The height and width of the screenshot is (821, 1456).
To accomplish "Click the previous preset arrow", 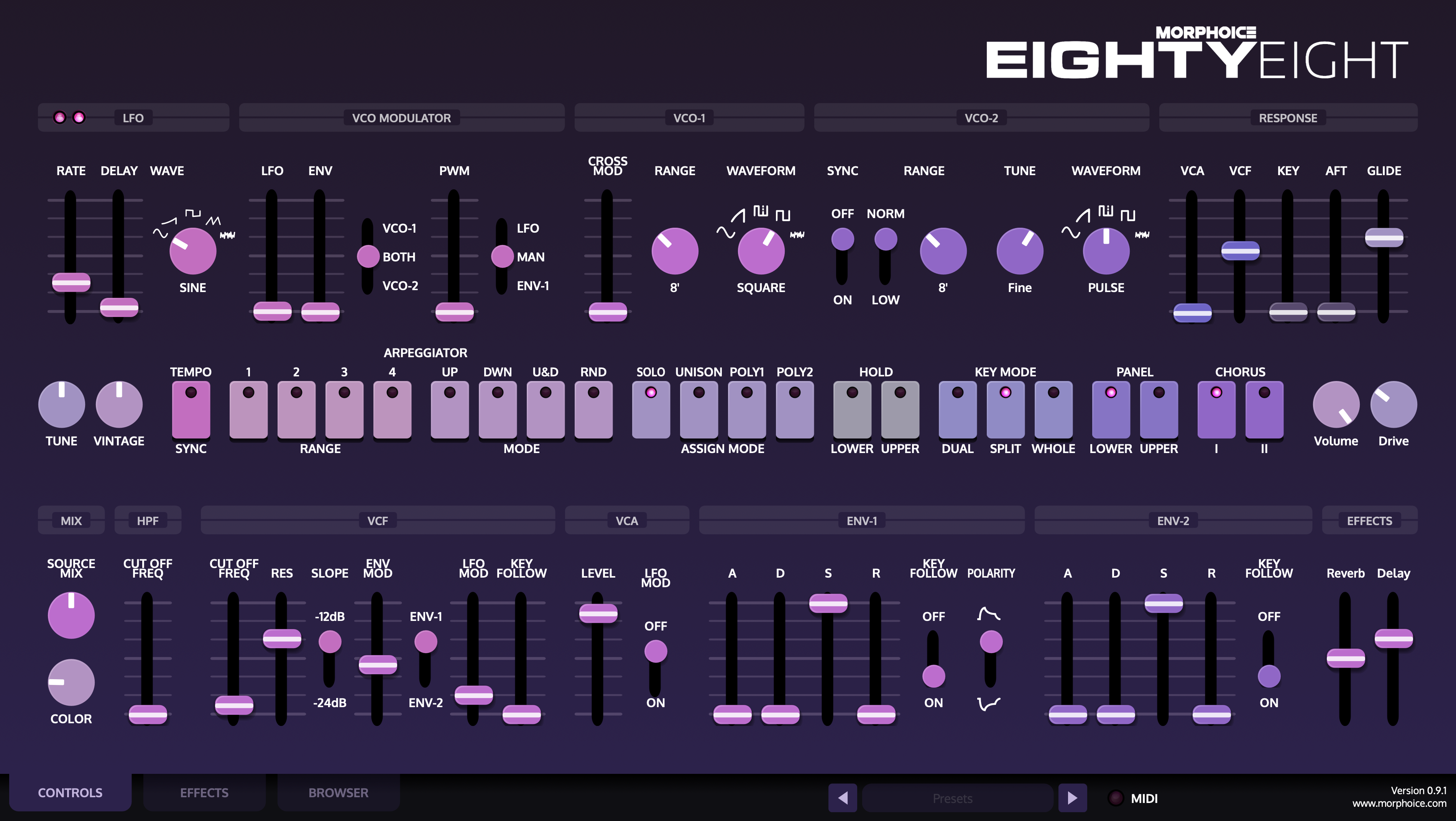I will [842, 798].
